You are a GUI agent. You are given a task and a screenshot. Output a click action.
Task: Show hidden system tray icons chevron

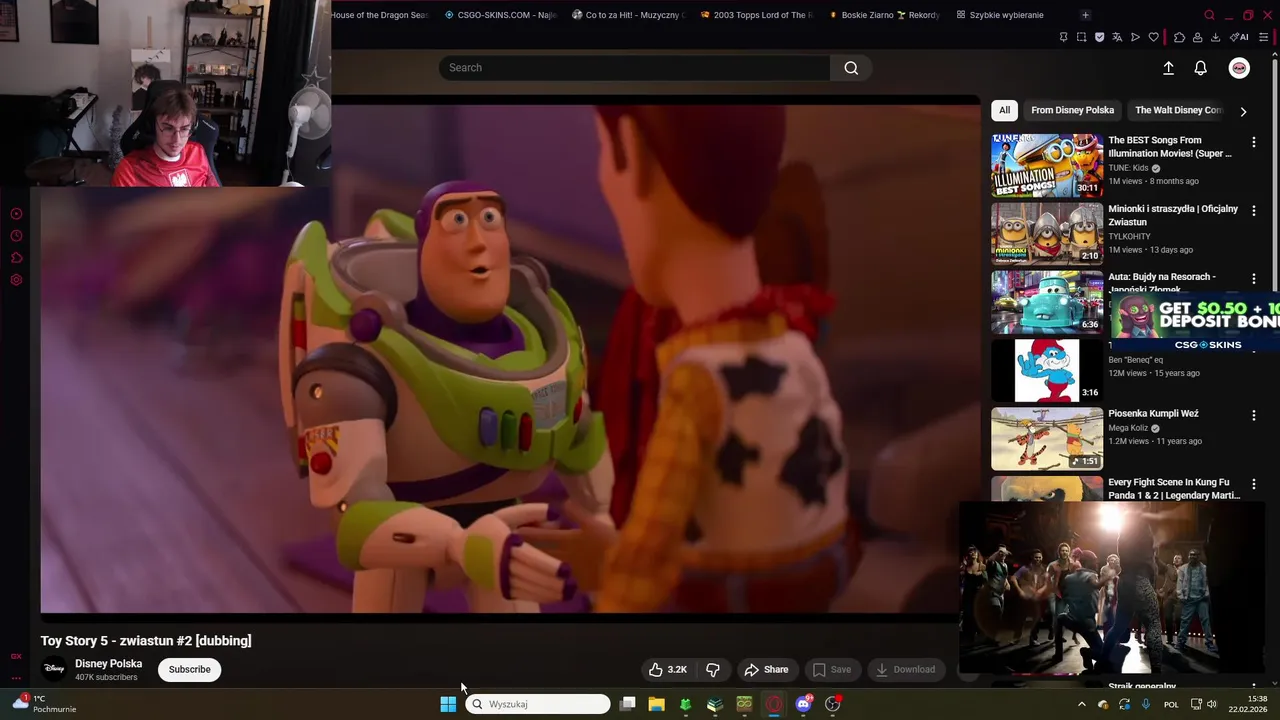coord(1081,704)
